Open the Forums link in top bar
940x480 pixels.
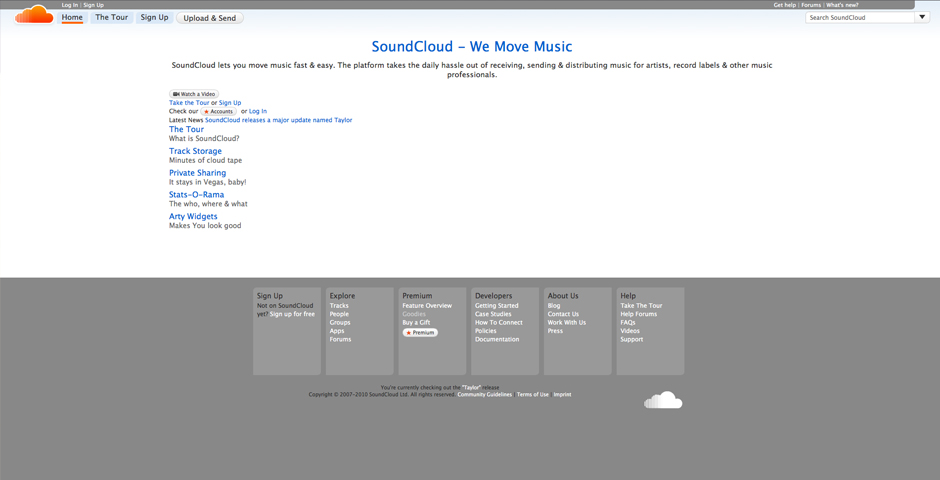point(811,5)
